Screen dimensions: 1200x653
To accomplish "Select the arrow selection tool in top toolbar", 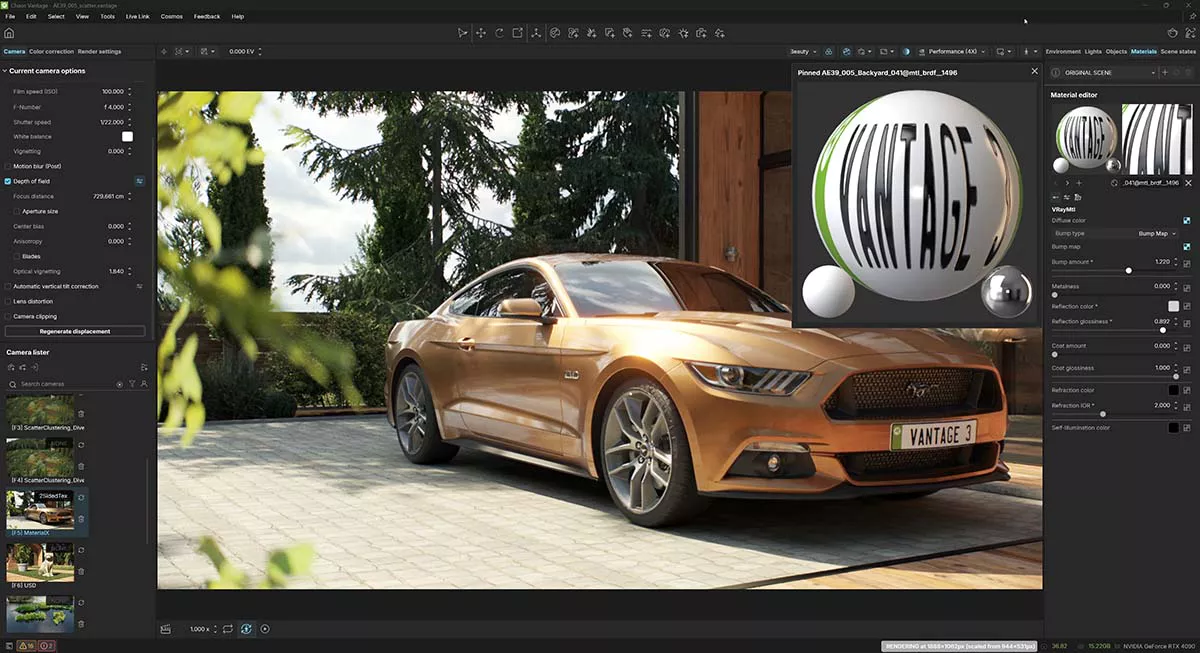I will (x=462, y=33).
